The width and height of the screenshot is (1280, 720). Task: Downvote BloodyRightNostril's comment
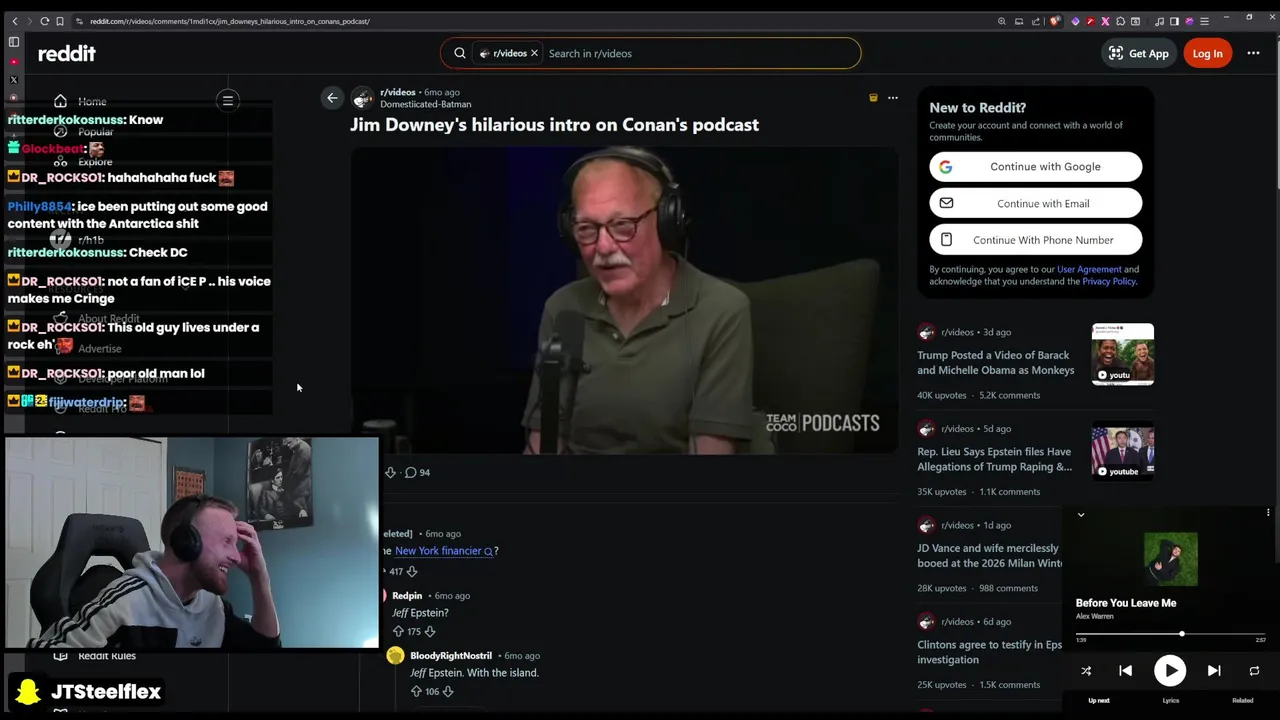(x=447, y=691)
